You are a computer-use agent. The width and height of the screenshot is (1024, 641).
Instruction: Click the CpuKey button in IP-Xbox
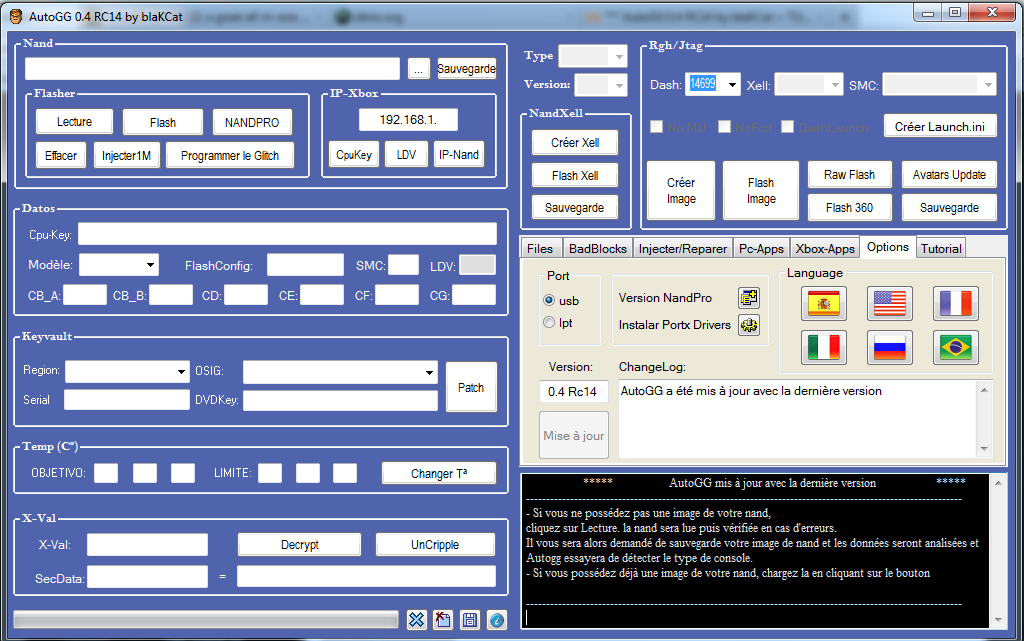point(354,155)
